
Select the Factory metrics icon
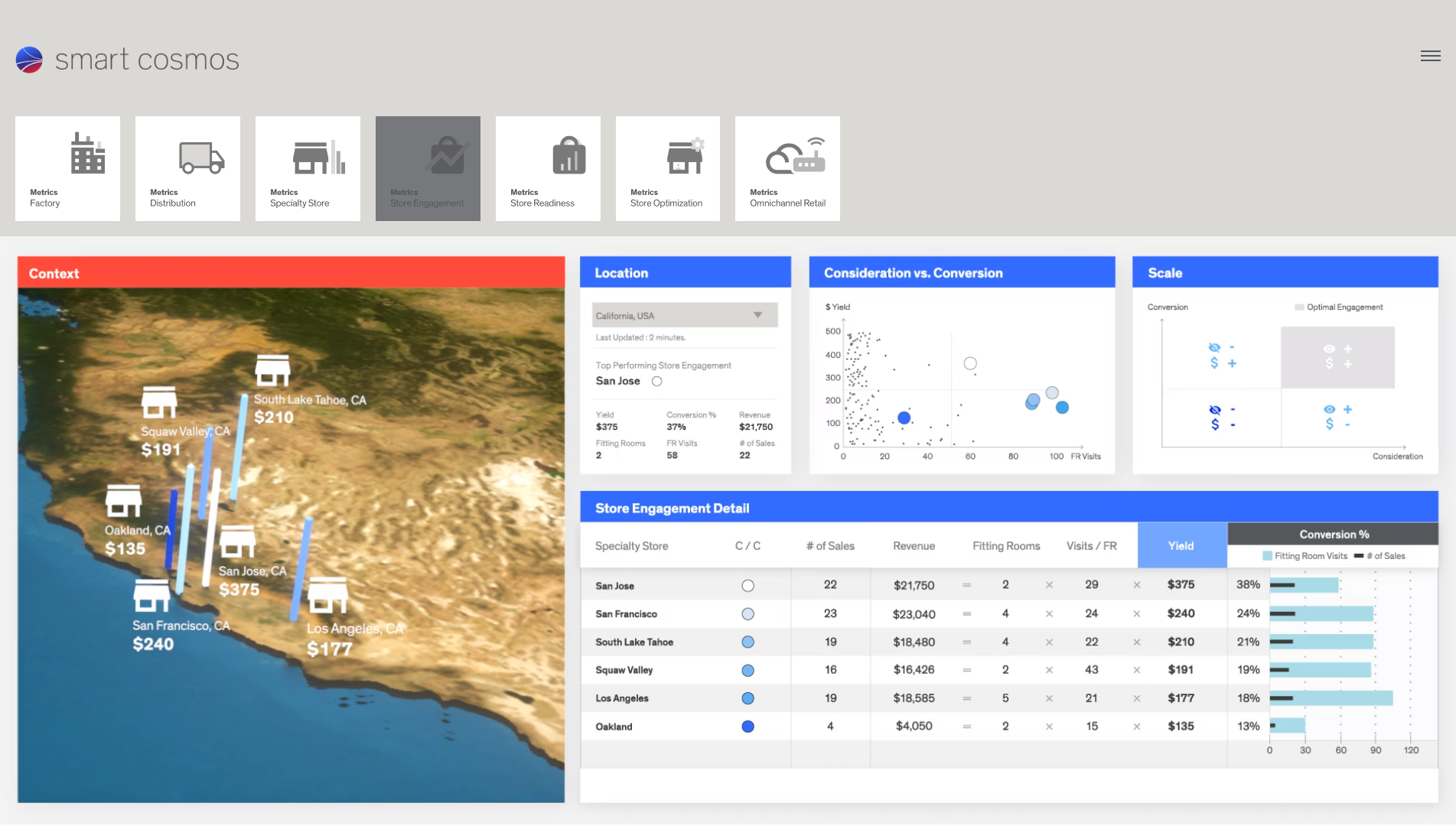point(67,168)
